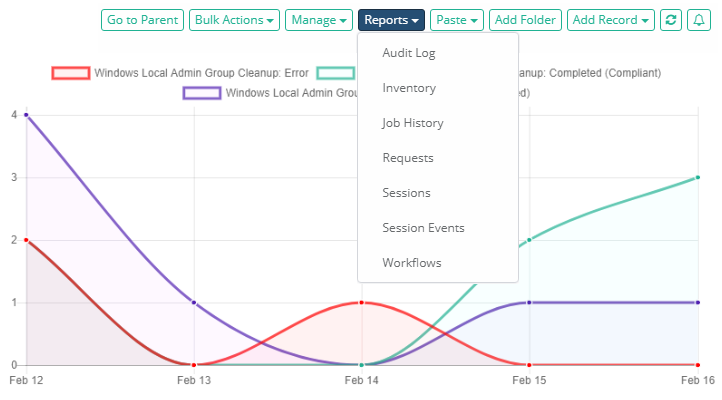722x400 pixels.
Task: Open the Job History report
Action: pos(412,123)
